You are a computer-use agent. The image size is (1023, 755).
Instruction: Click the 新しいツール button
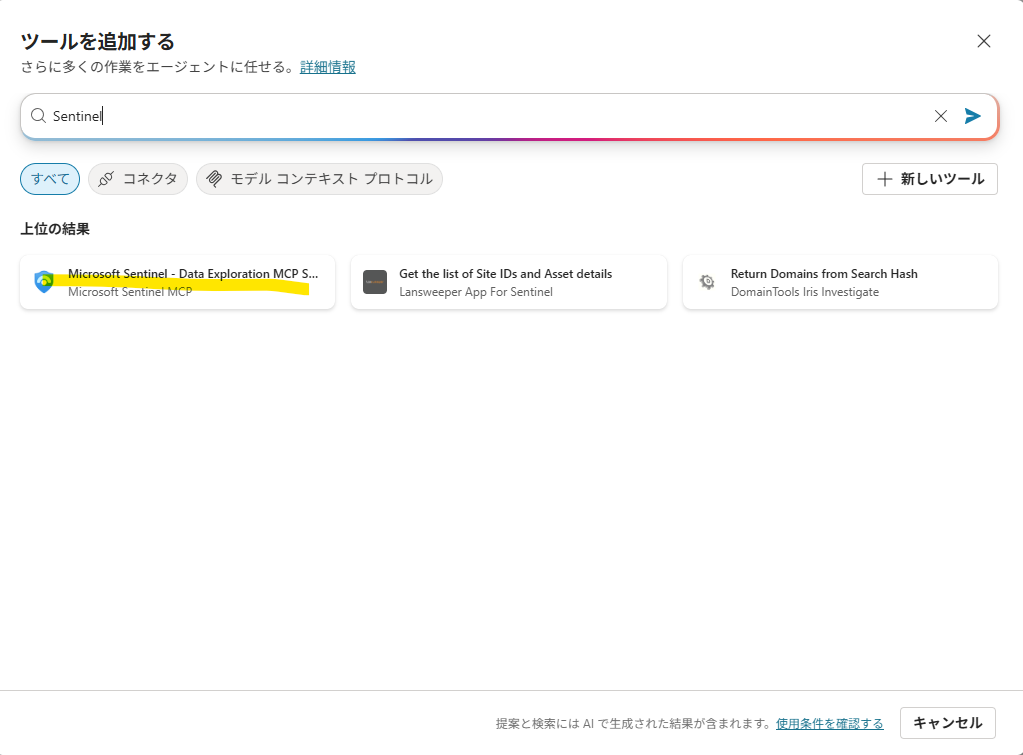[930, 179]
